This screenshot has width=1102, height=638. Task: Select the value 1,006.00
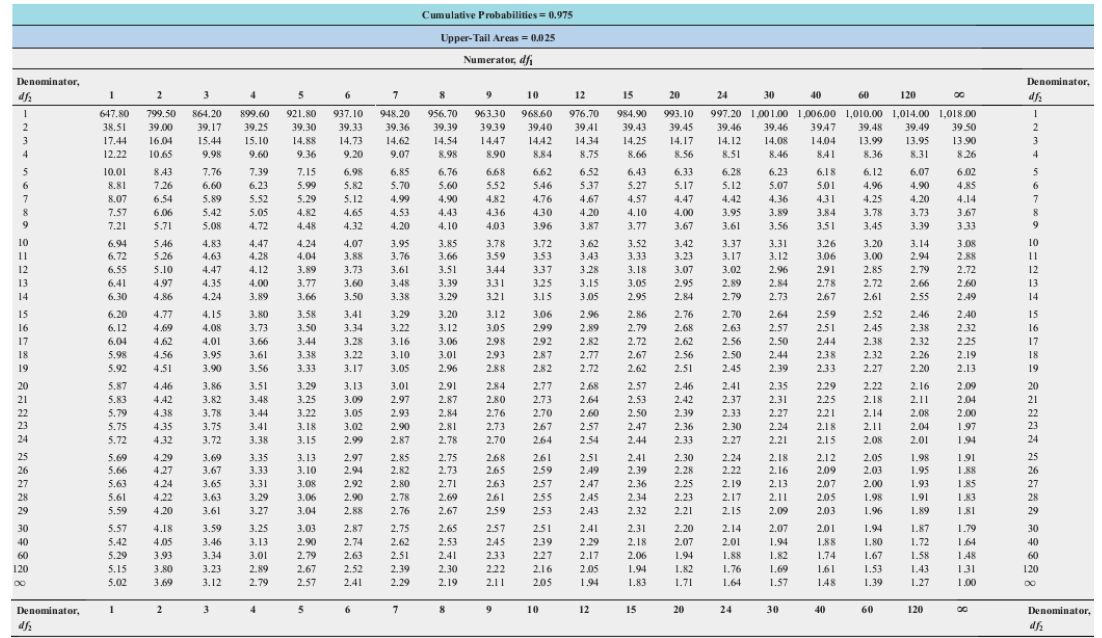[x=817, y=114]
